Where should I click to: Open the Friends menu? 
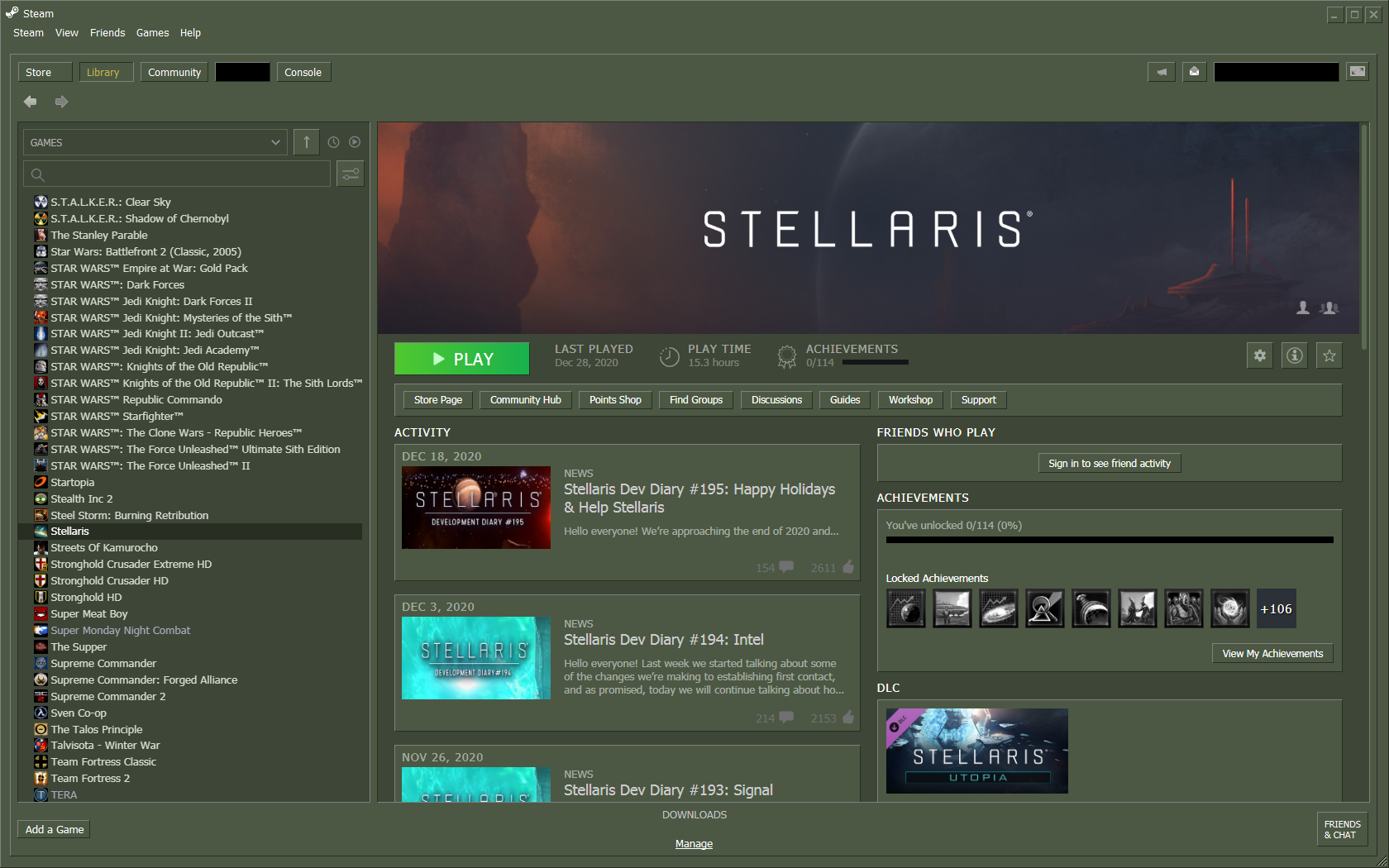point(107,32)
